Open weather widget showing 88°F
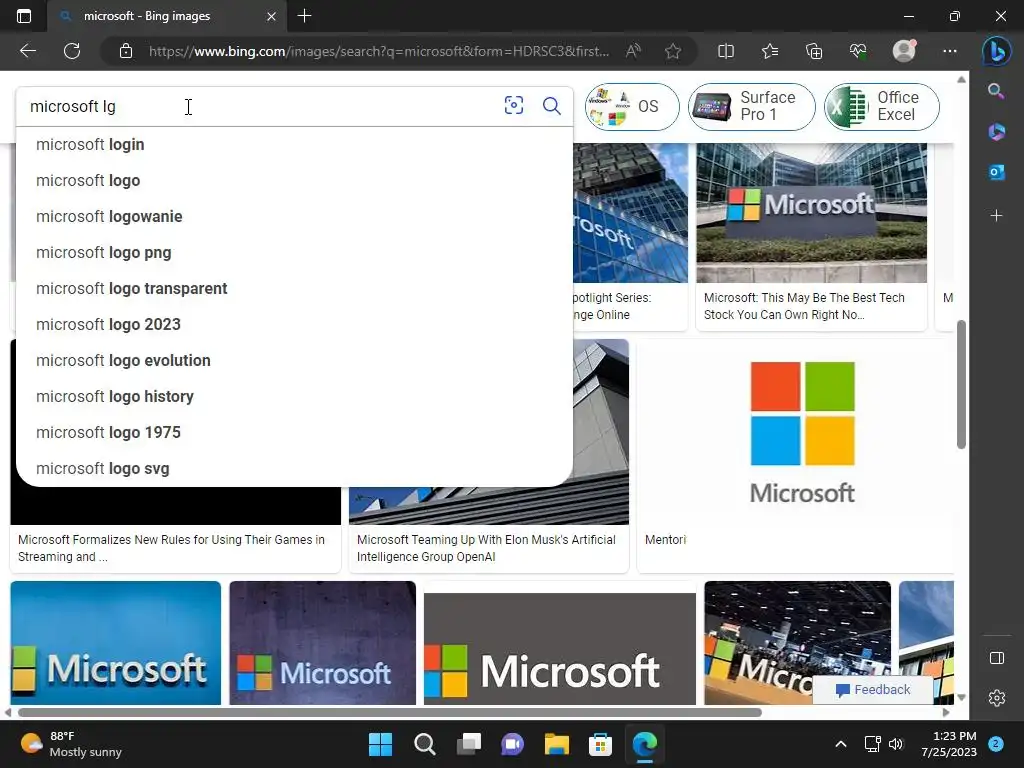1024x768 pixels. [71, 744]
